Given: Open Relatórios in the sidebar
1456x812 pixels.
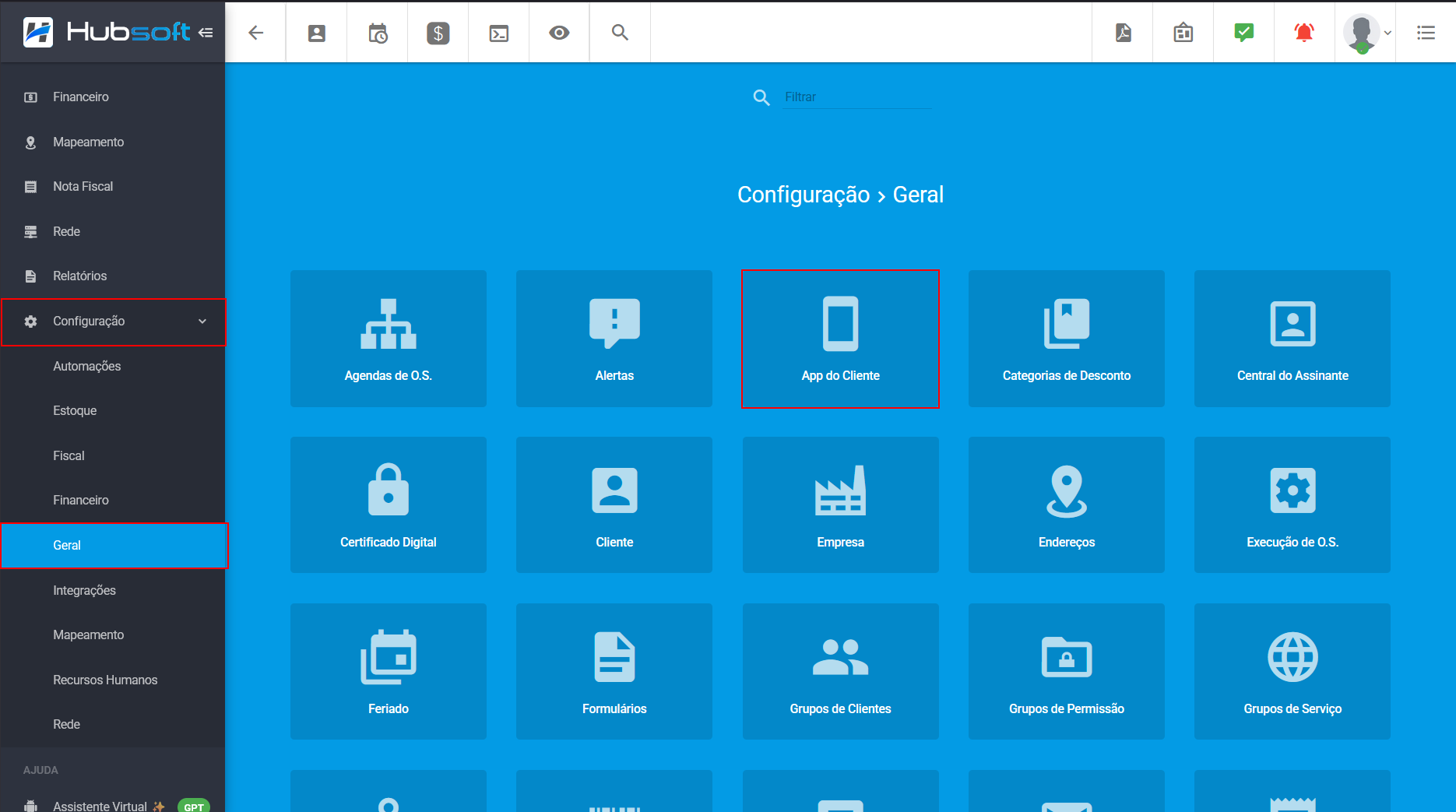Looking at the screenshot, I should [79, 276].
